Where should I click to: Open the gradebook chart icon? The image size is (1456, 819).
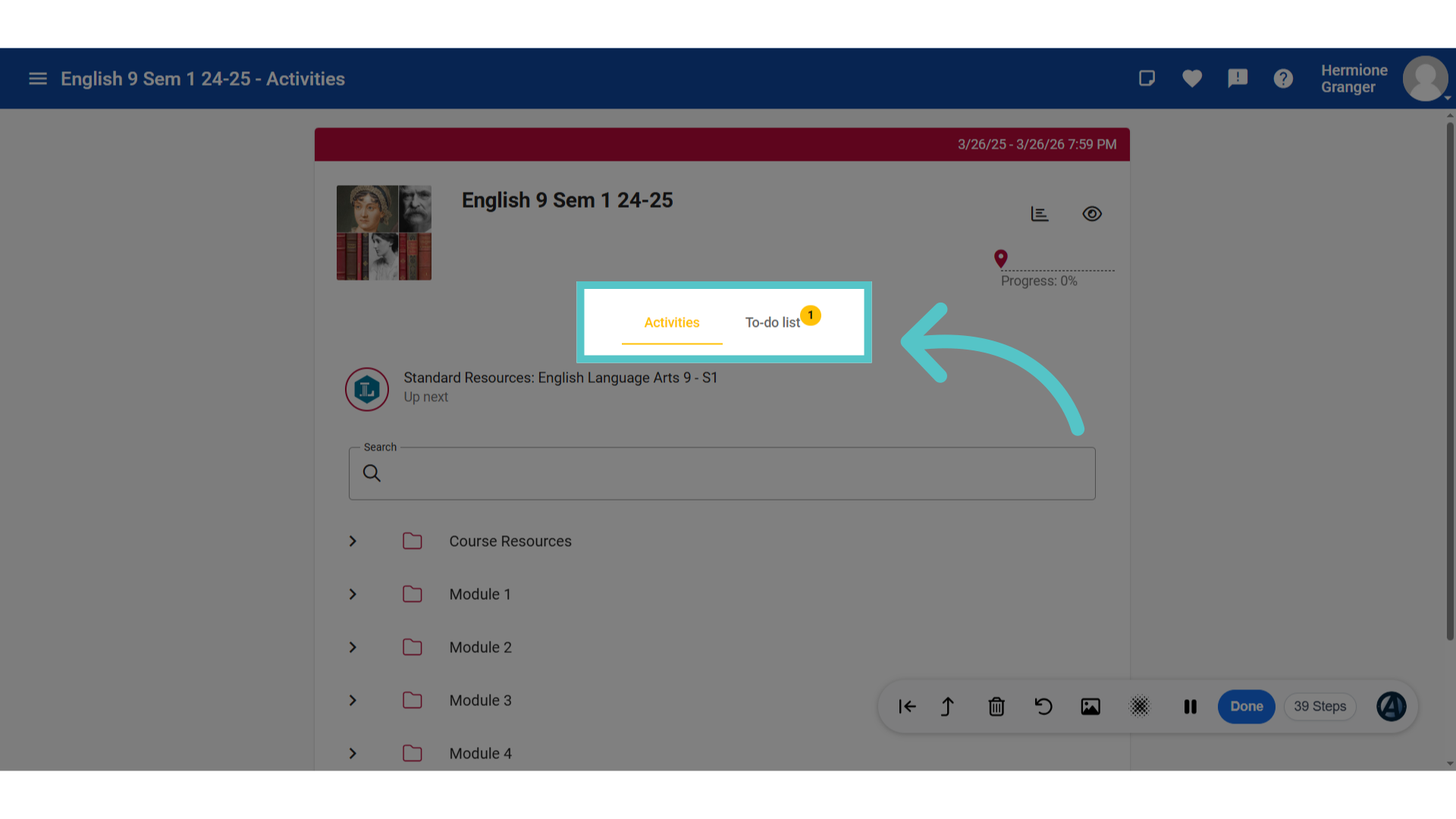click(1040, 214)
